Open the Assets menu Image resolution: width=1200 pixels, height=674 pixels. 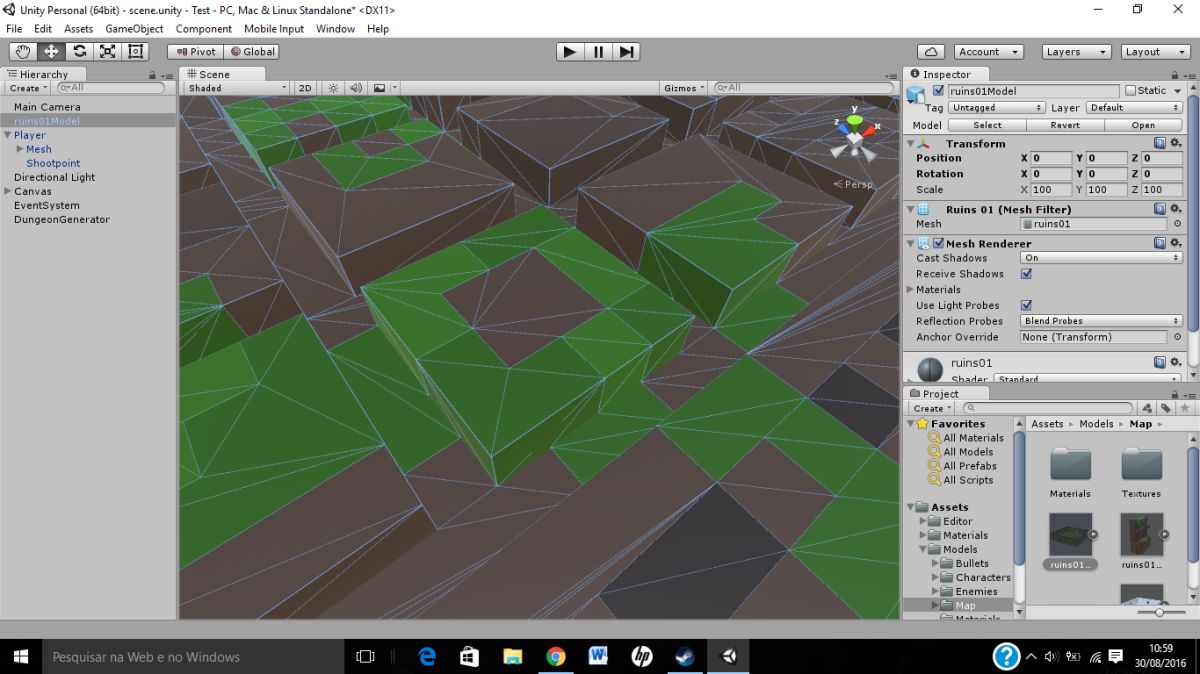79,29
